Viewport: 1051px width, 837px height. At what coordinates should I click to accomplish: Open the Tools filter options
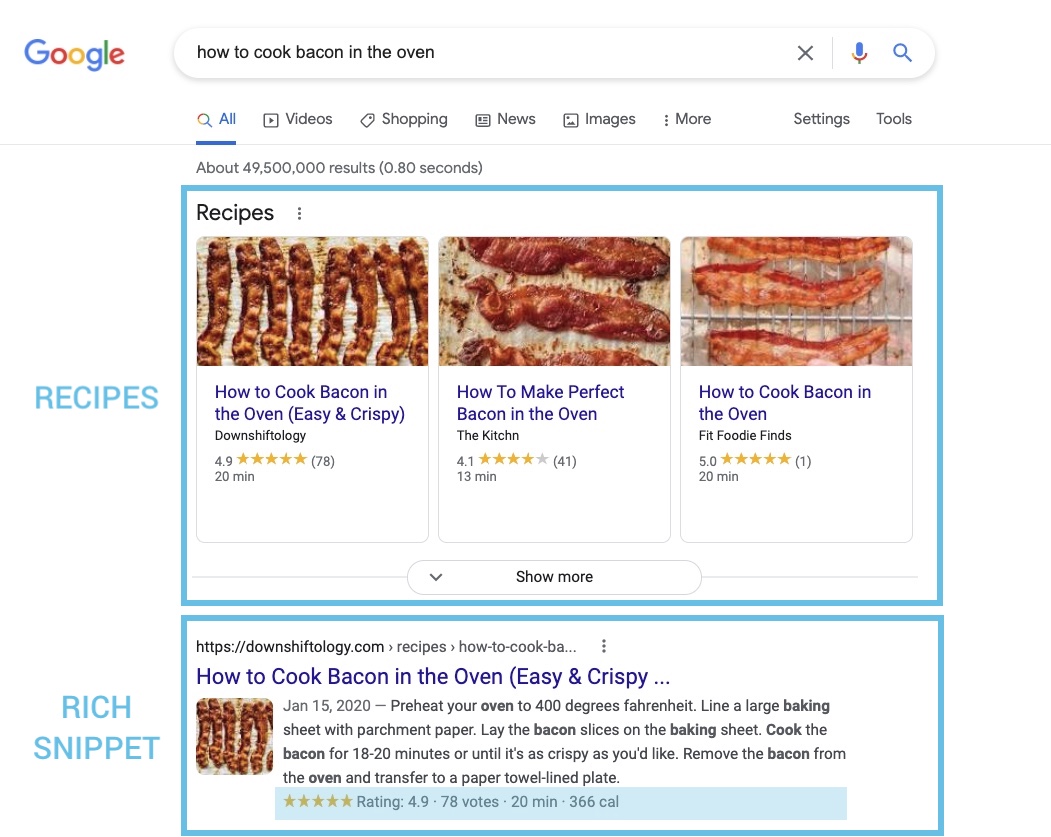tap(893, 119)
